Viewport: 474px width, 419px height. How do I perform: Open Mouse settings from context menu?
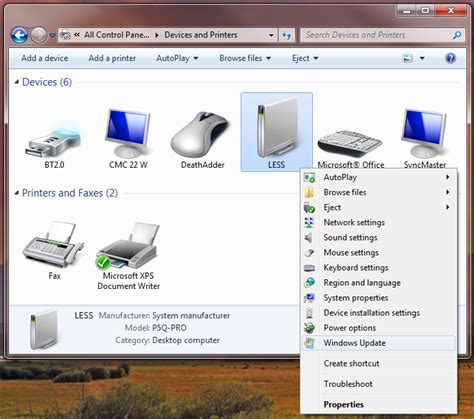378,253
